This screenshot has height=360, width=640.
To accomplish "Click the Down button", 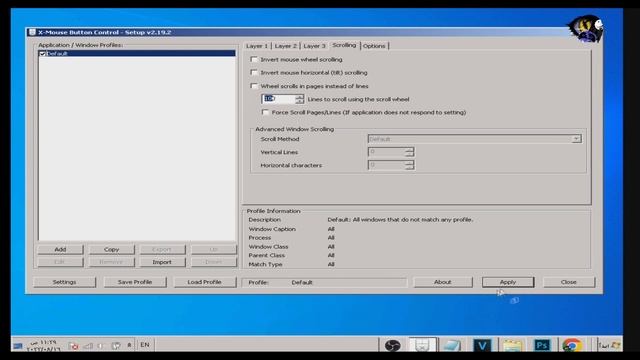I will [x=213, y=262].
